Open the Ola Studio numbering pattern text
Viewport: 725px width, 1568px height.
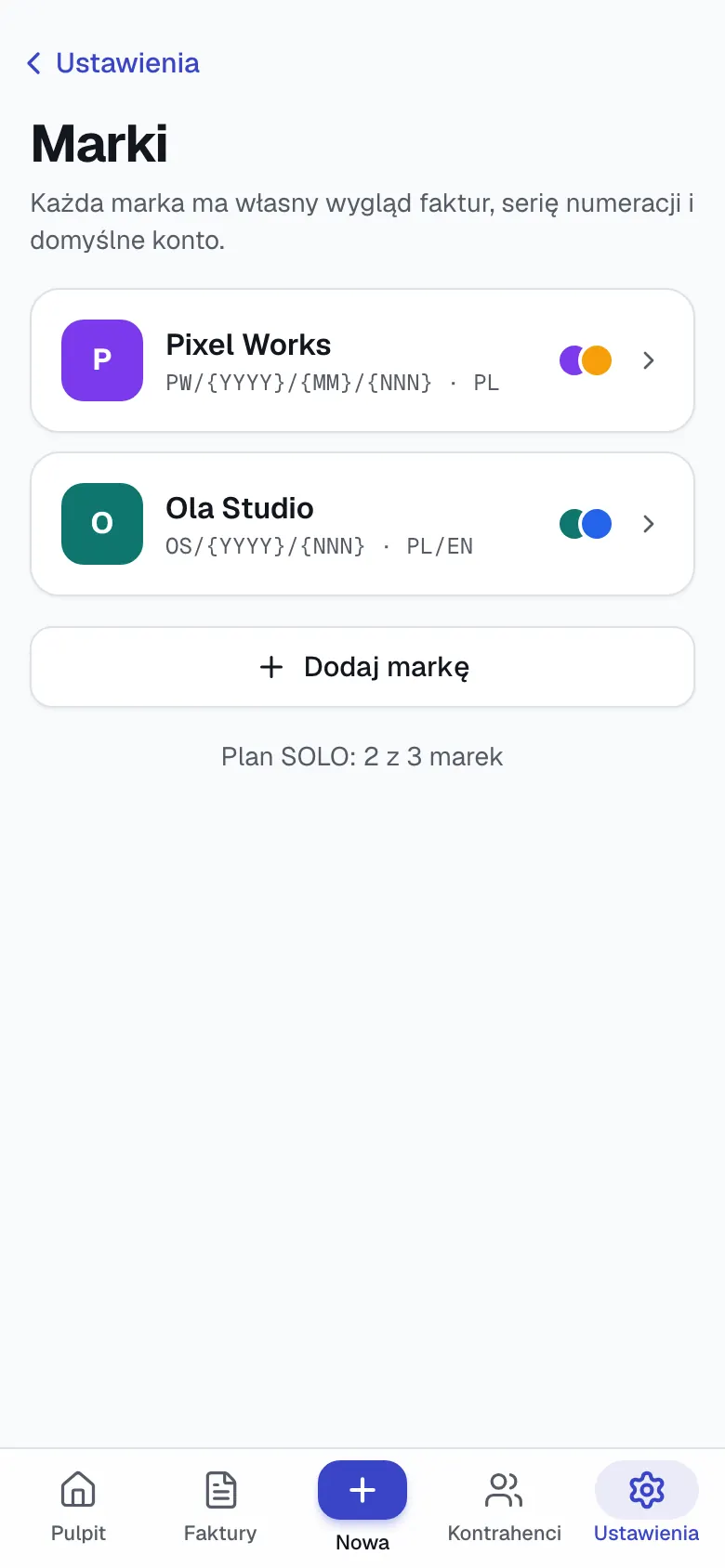click(x=265, y=546)
